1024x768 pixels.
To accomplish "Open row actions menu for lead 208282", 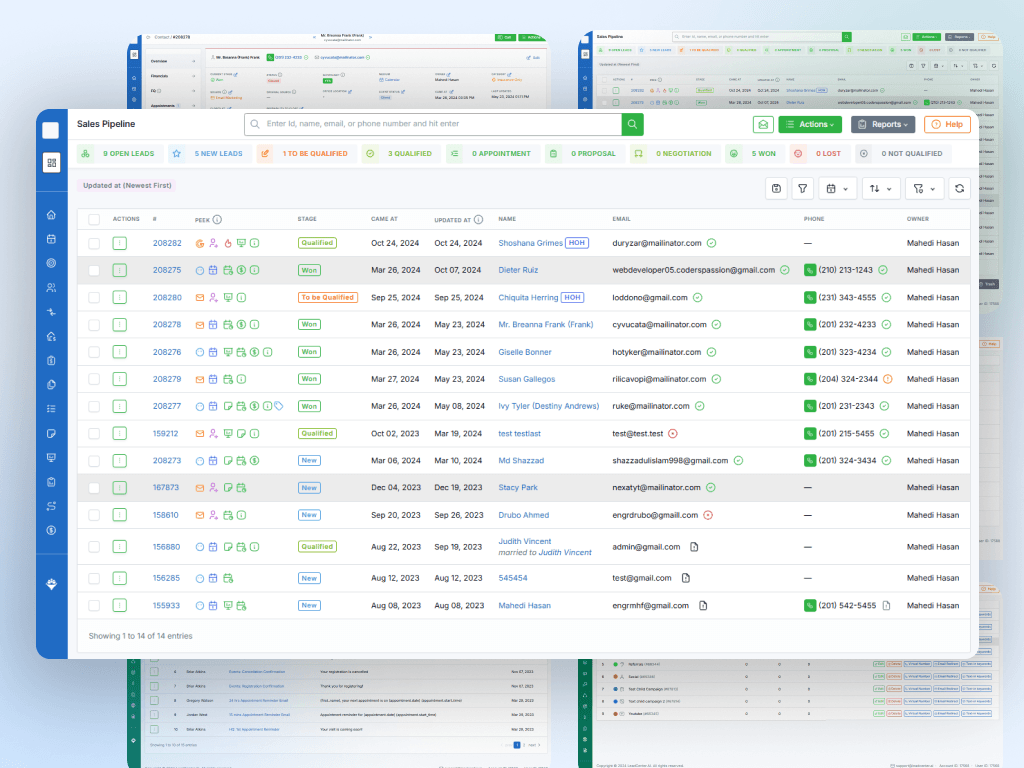I will click(120, 243).
